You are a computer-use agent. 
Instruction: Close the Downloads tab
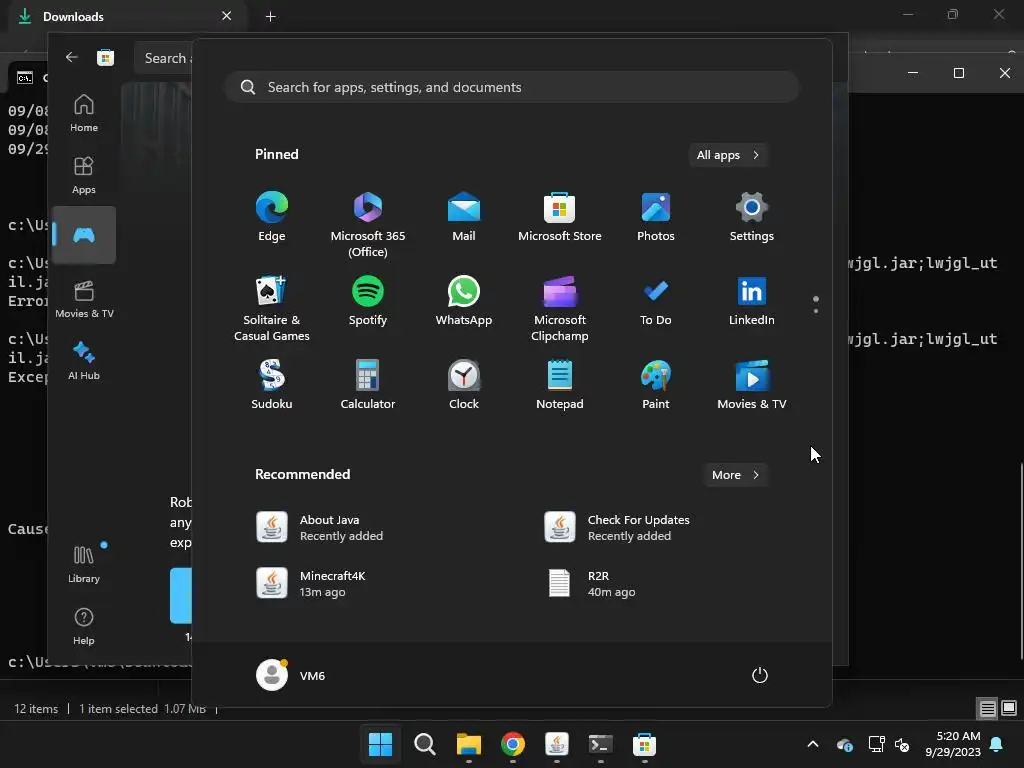click(227, 16)
